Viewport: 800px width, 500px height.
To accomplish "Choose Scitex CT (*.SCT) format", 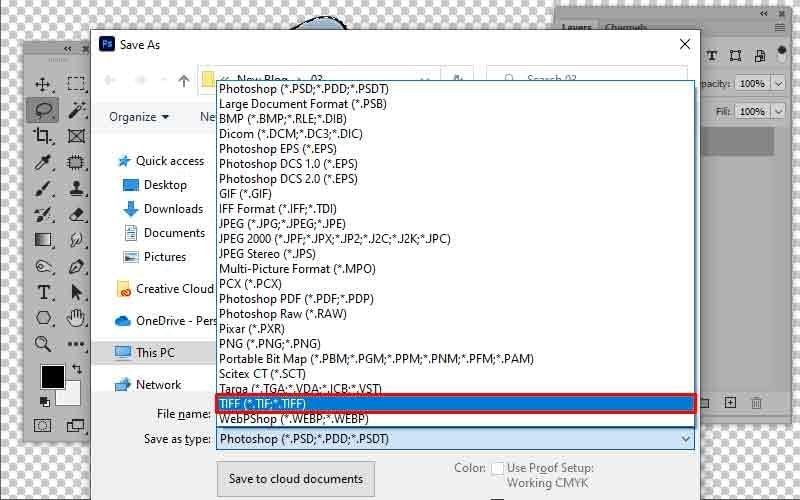I will 456,373.
